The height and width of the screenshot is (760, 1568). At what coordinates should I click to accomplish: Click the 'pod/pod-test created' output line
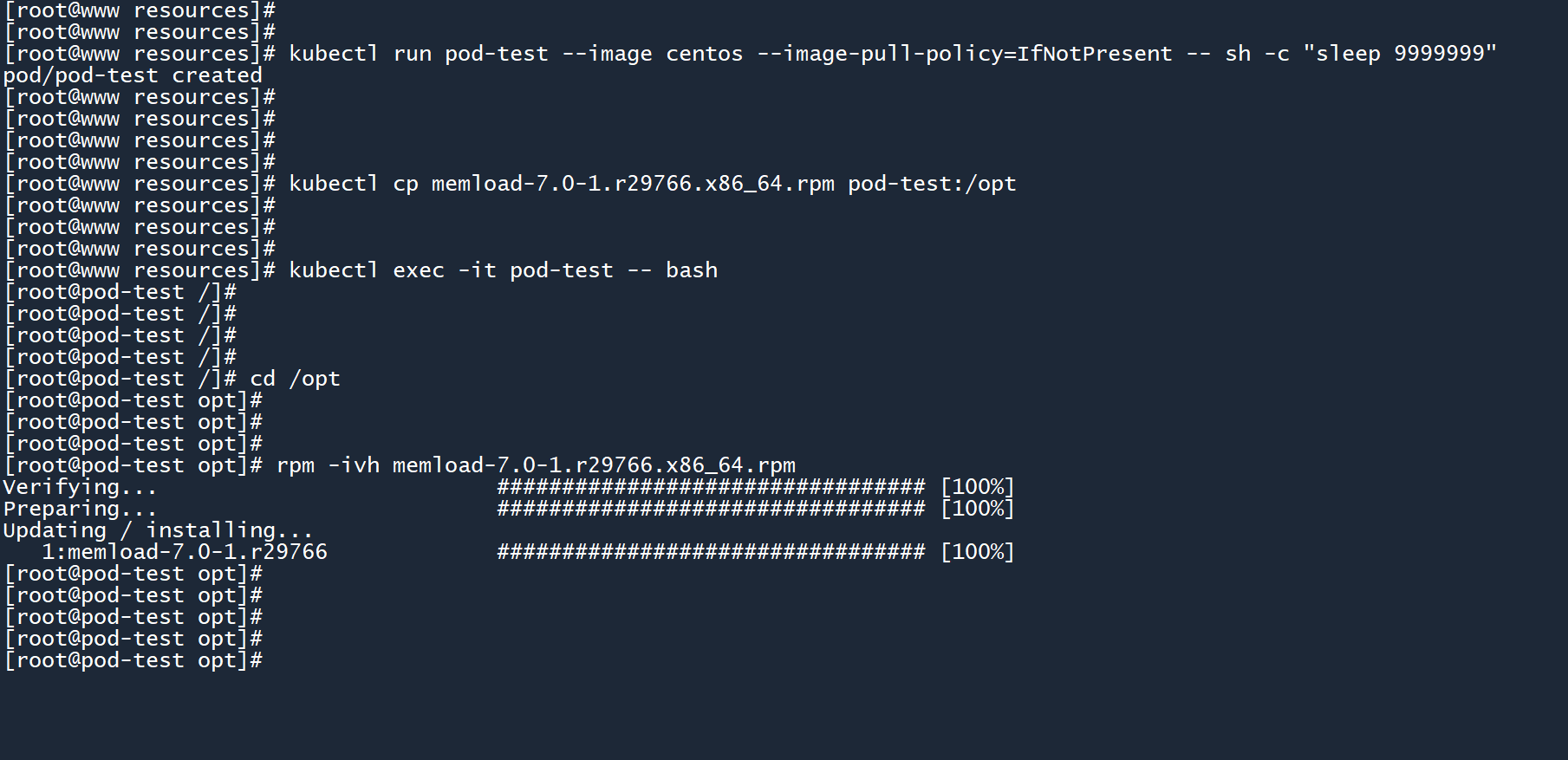click(x=133, y=75)
